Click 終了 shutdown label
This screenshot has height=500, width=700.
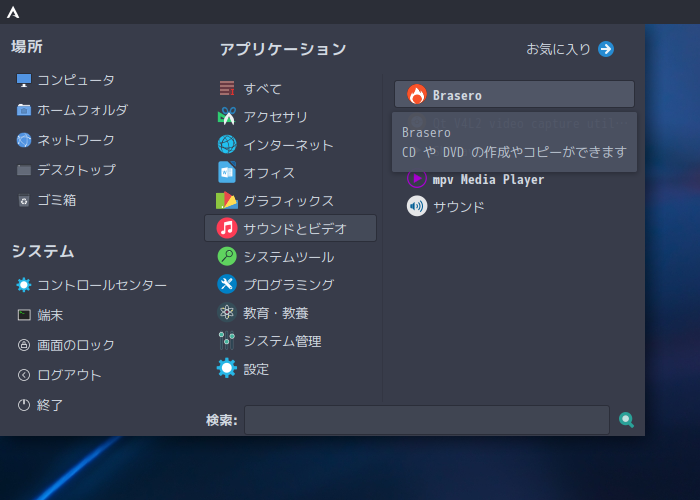(50, 405)
